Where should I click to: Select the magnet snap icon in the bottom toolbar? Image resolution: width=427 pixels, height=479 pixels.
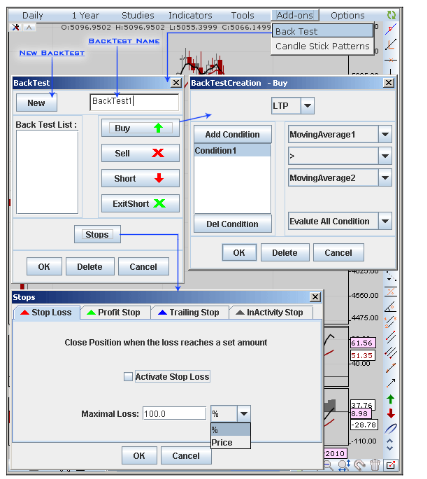[x=359, y=464]
